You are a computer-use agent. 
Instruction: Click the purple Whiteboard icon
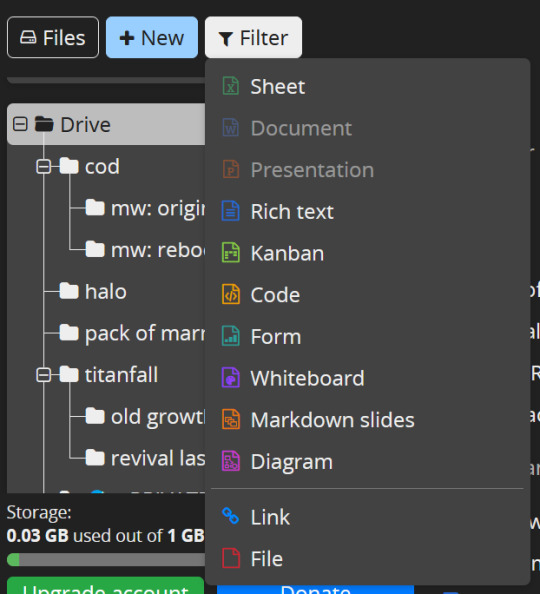[230, 378]
